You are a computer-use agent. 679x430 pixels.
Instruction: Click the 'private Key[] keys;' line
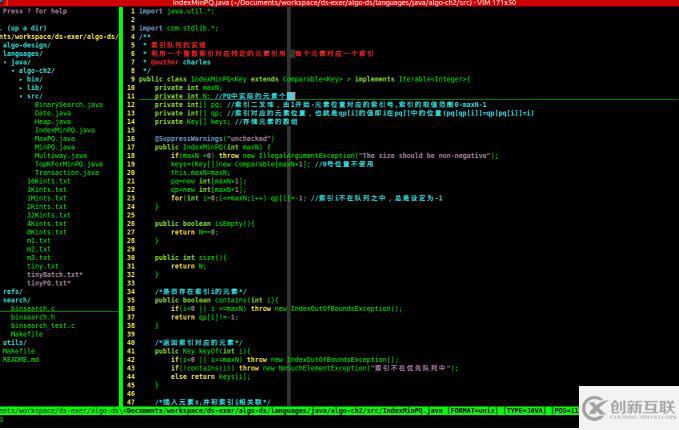(226, 122)
